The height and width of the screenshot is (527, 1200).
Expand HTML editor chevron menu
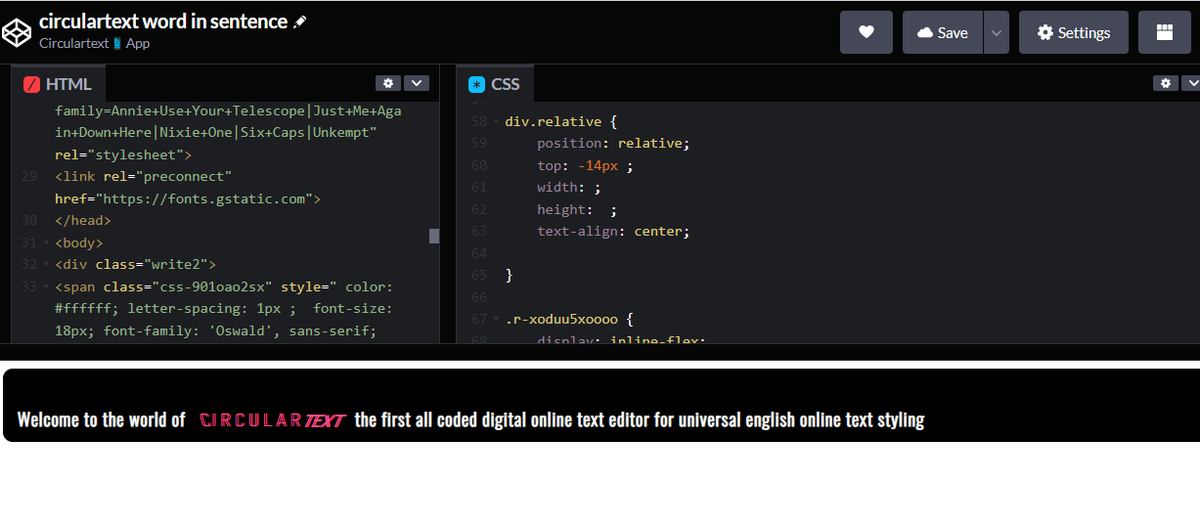tap(416, 83)
